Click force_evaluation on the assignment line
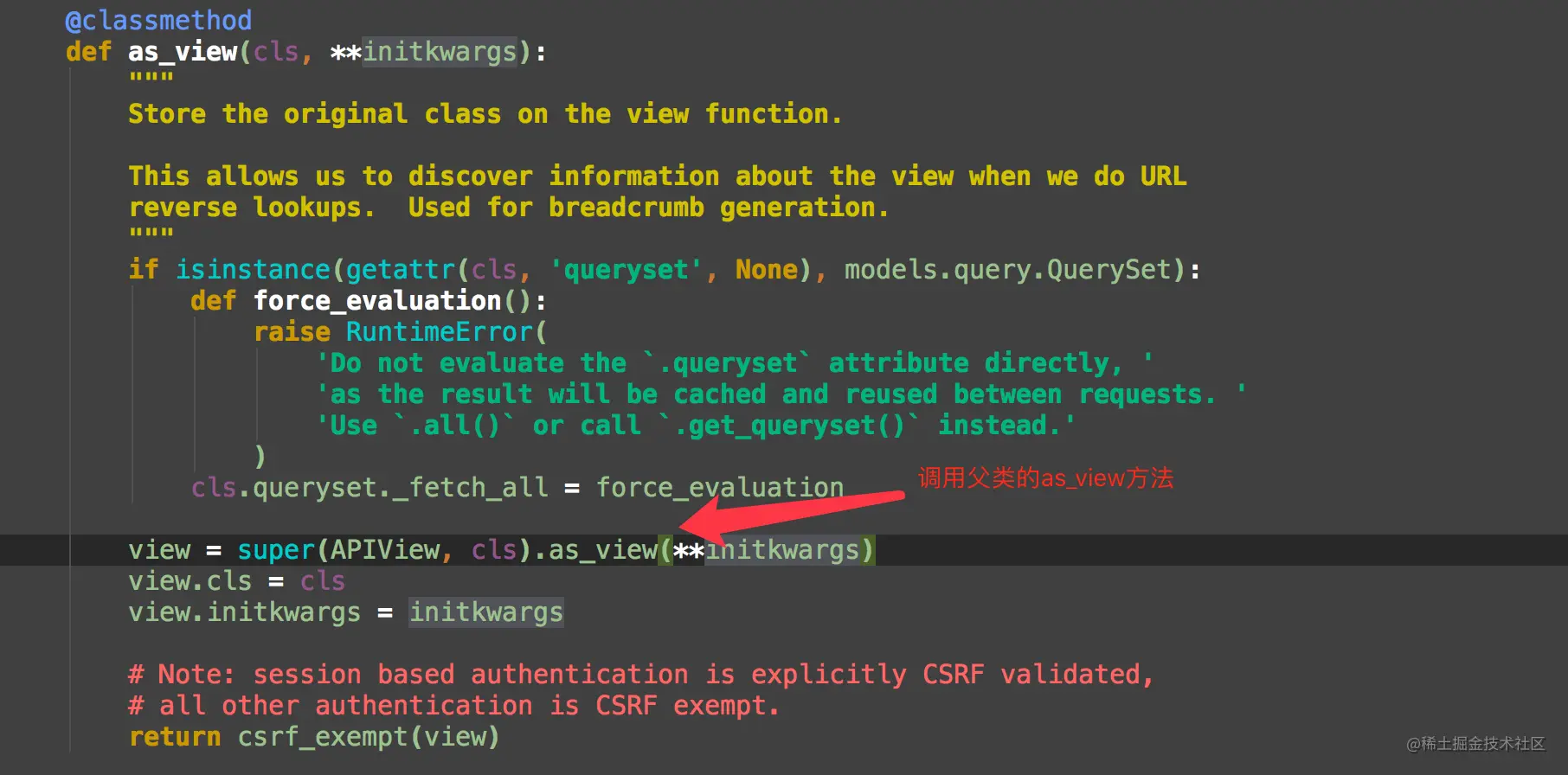Screen dimensions: 1568x775 tap(720, 488)
